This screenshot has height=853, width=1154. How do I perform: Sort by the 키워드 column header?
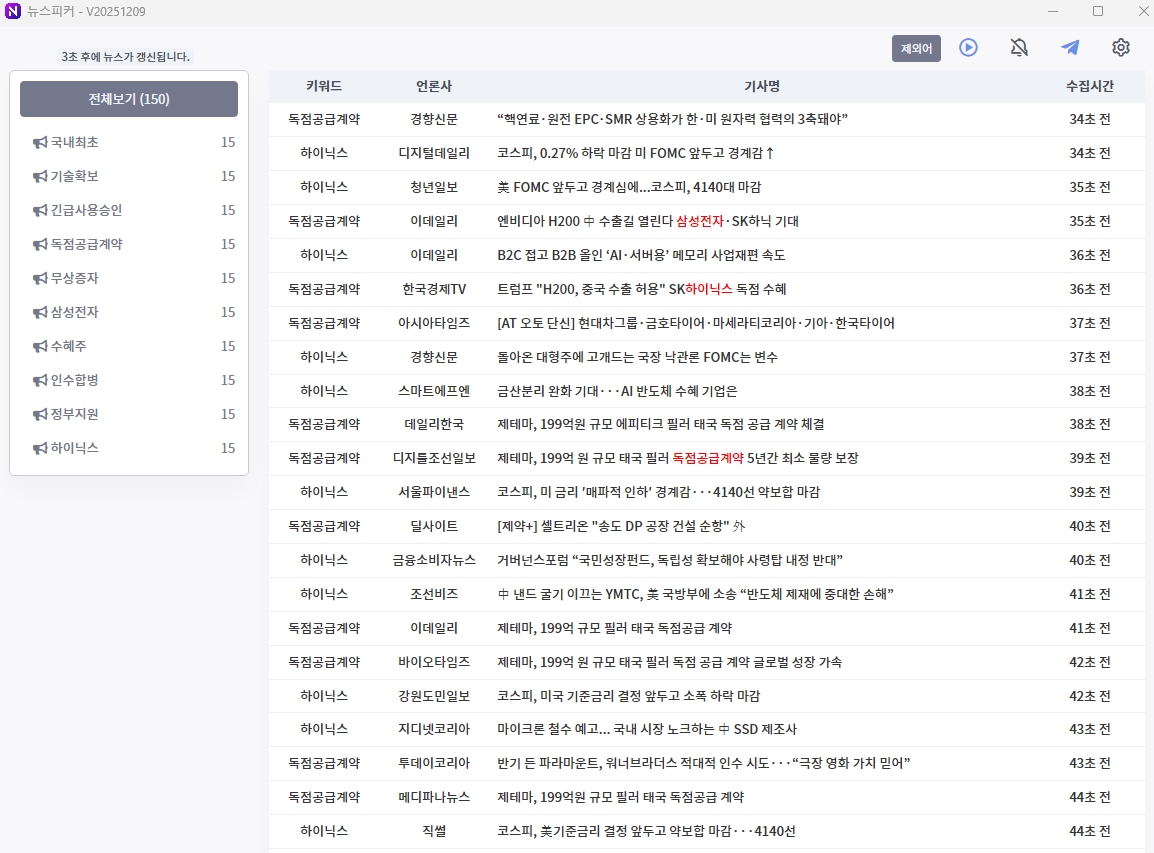point(324,87)
